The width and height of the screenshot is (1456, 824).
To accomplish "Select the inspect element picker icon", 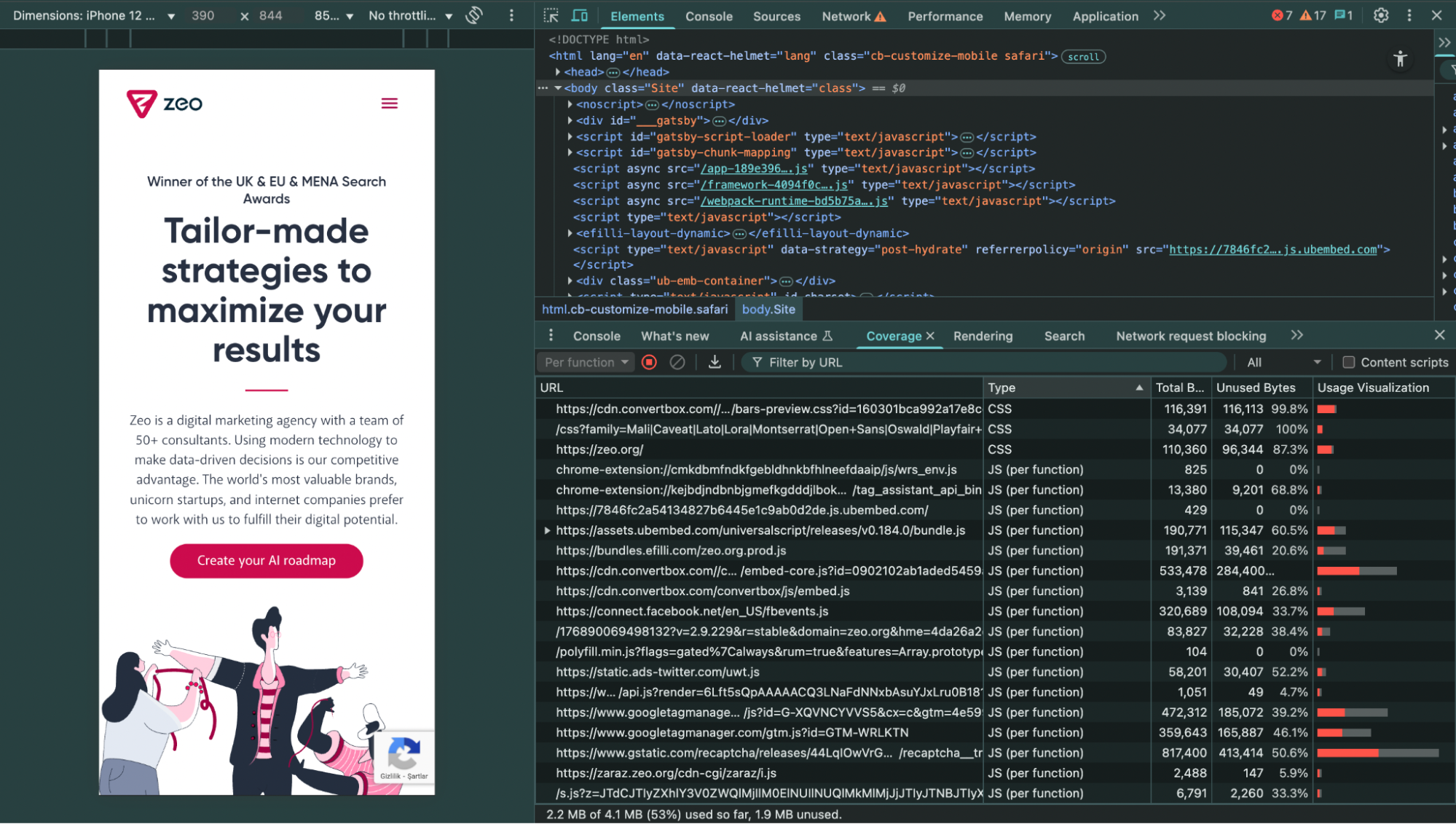I will pyautogui.click(x=551, y=15).
